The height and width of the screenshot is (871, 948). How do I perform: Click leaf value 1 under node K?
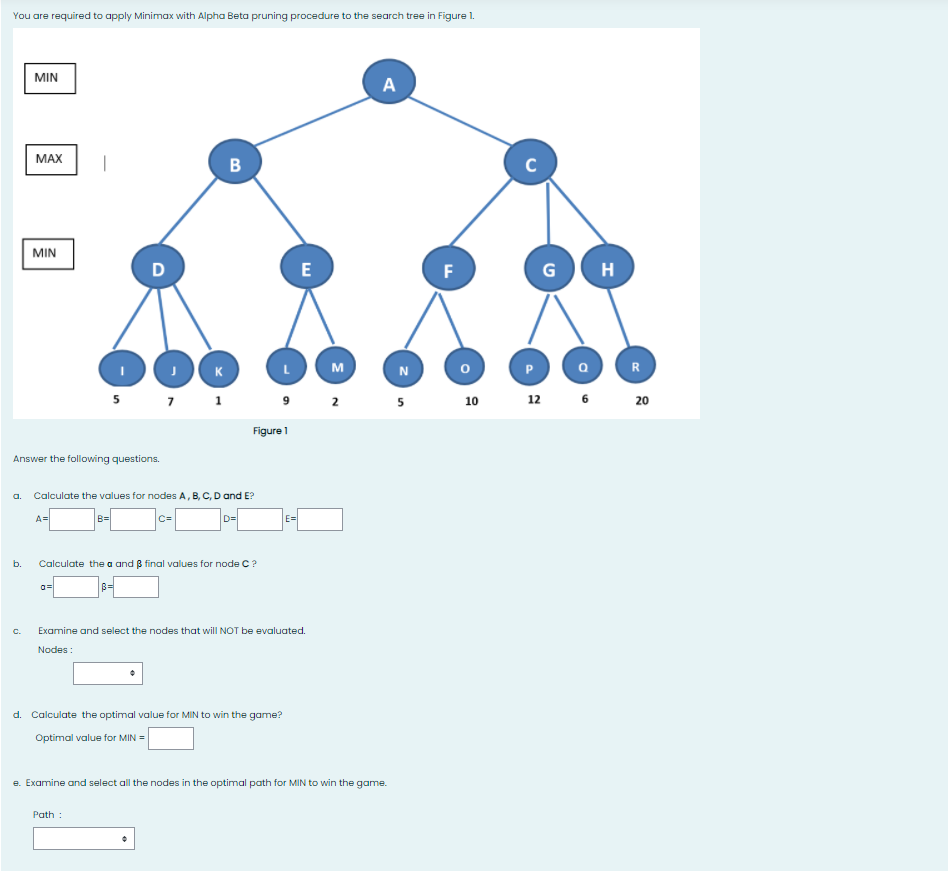(218, 401)
